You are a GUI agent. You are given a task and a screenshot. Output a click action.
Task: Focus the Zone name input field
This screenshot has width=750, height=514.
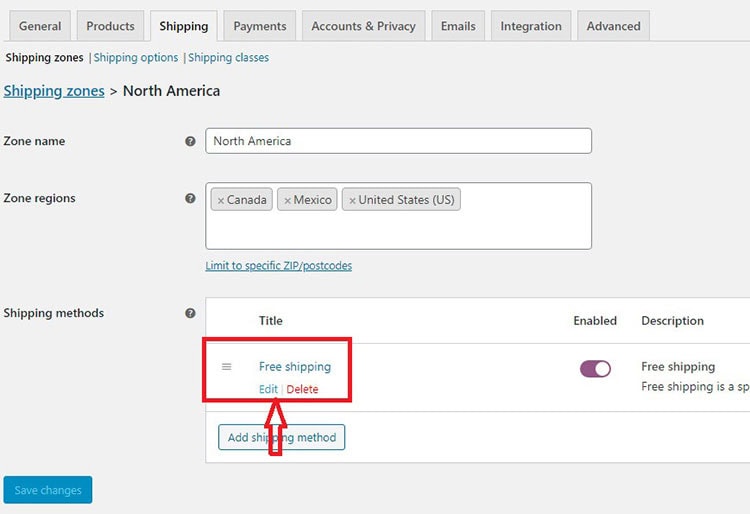[398, 141]
